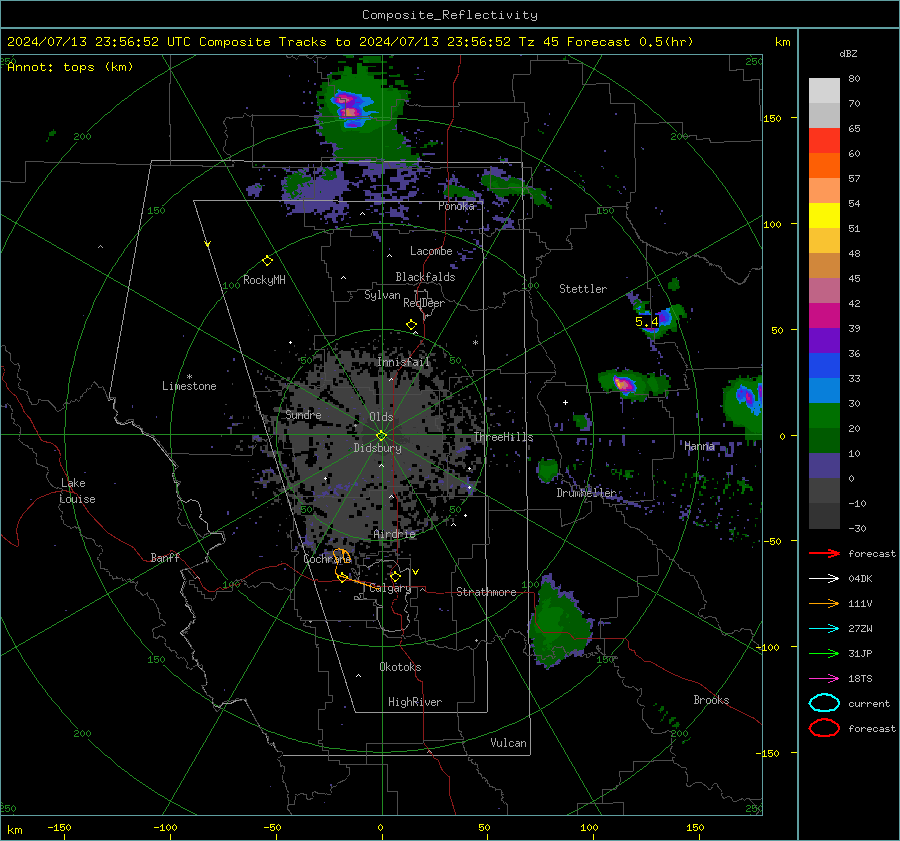Click the Drumheller label
Viewport: 900px width, 841px height.
tap(586, 493)
